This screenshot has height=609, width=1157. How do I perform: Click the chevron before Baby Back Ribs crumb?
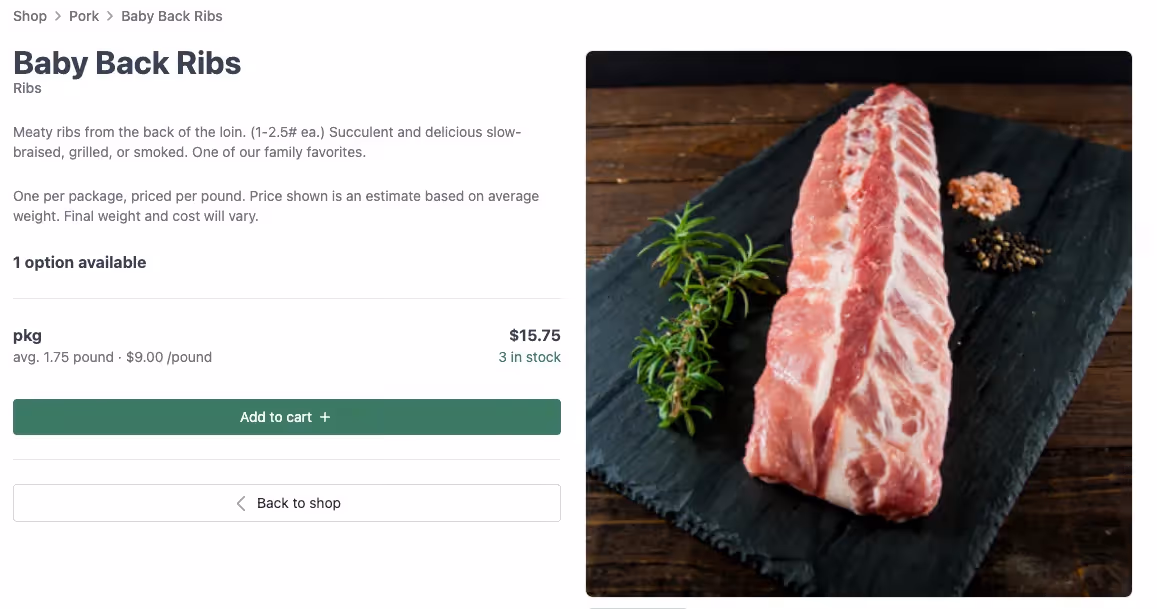pos(108,16)
